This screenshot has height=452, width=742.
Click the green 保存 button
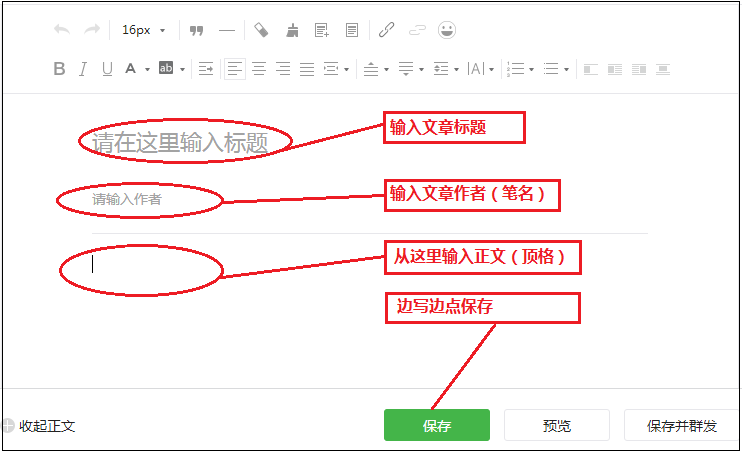click(437, 425)
